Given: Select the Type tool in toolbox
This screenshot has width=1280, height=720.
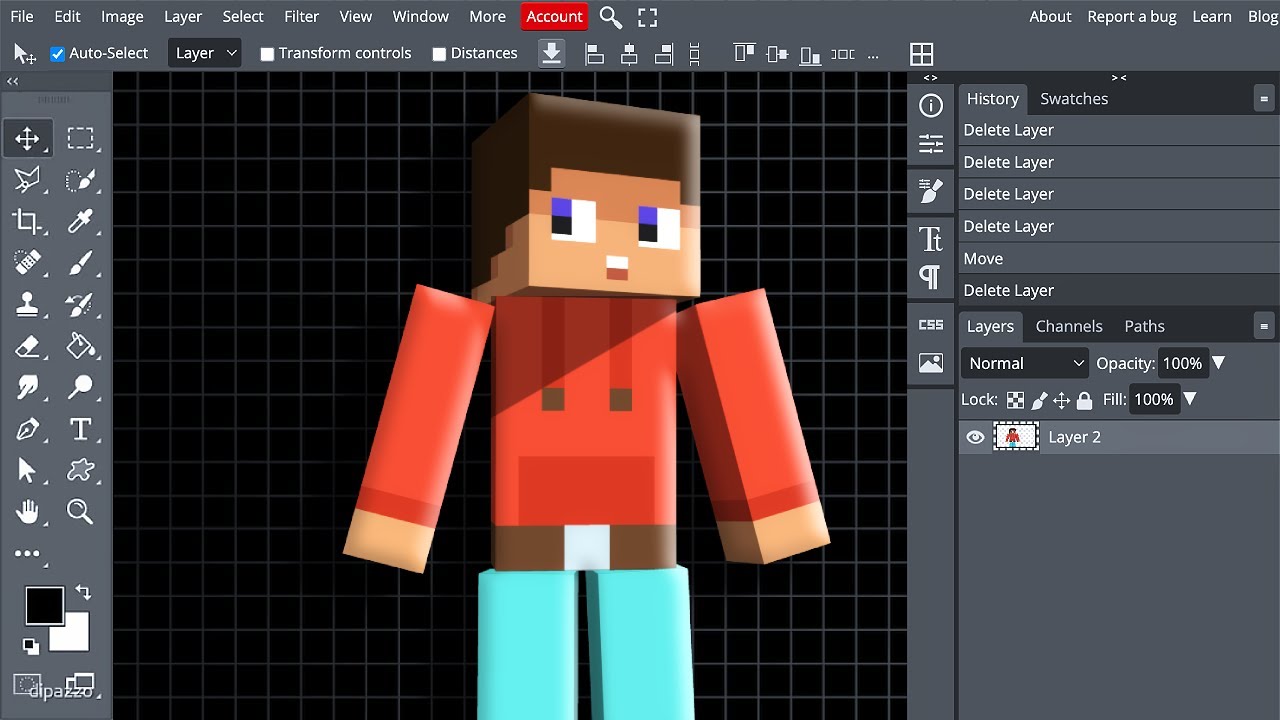Looking at the screenshot, I should 80,430.
